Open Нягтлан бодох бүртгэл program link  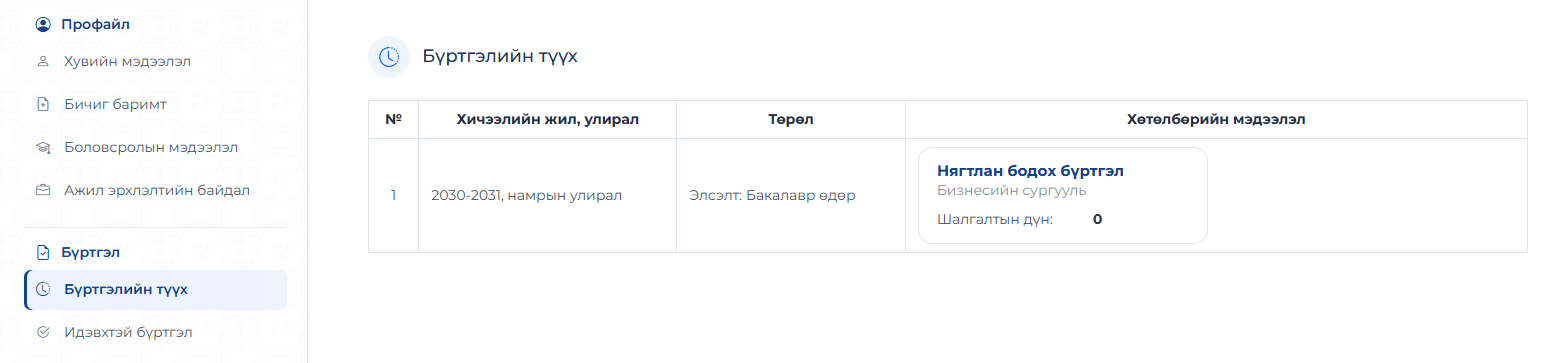click(1030, 171)
